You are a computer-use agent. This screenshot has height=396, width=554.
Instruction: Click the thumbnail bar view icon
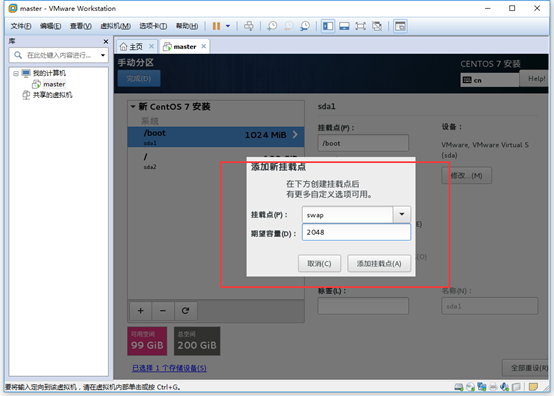point(344,26)
